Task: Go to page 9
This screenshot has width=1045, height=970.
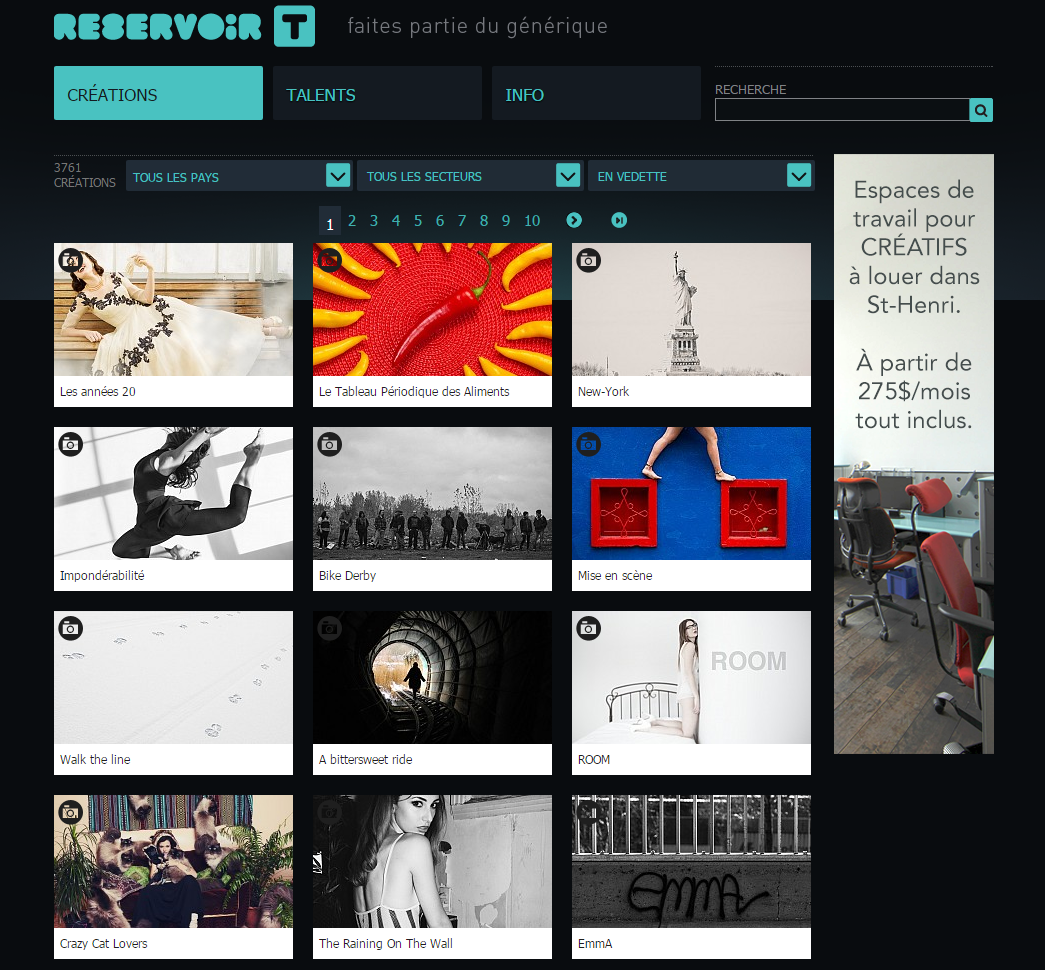Action: (506, 221)
